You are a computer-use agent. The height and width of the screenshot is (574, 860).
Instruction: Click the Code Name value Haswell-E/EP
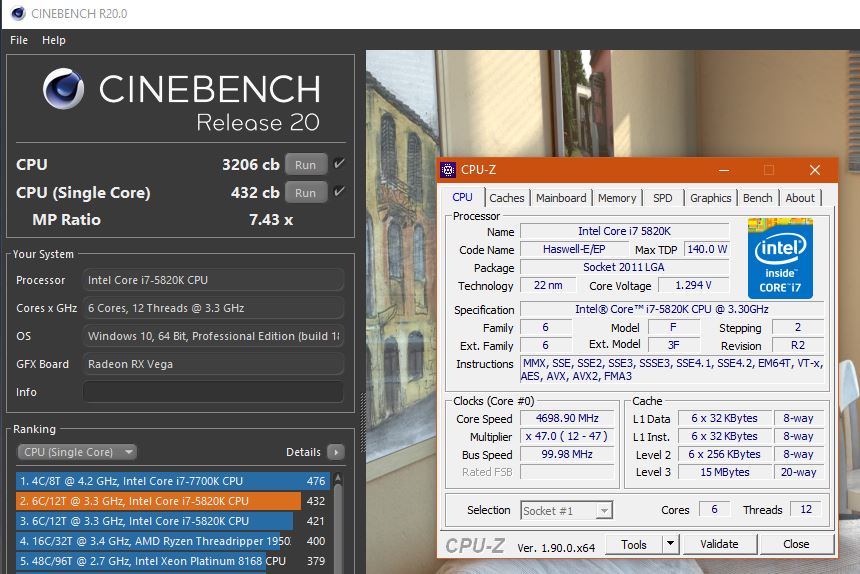point(574,249)
